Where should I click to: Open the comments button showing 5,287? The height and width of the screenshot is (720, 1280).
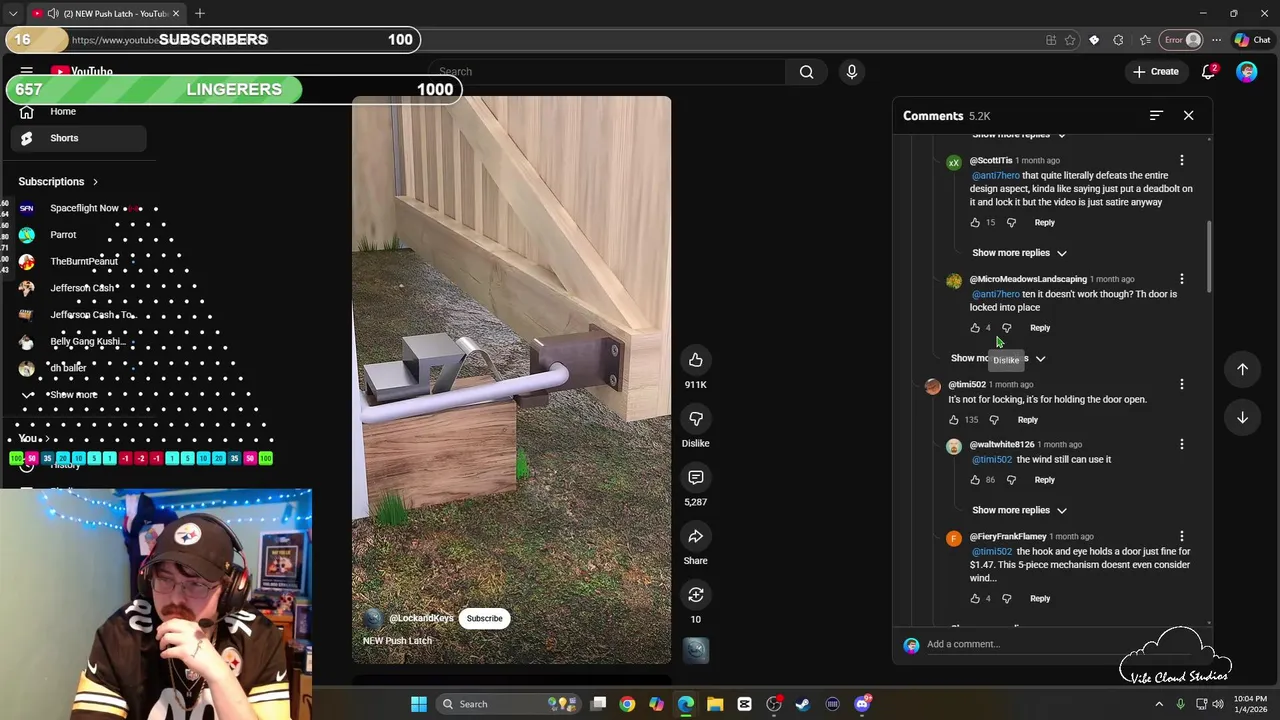tap(695, 478)
